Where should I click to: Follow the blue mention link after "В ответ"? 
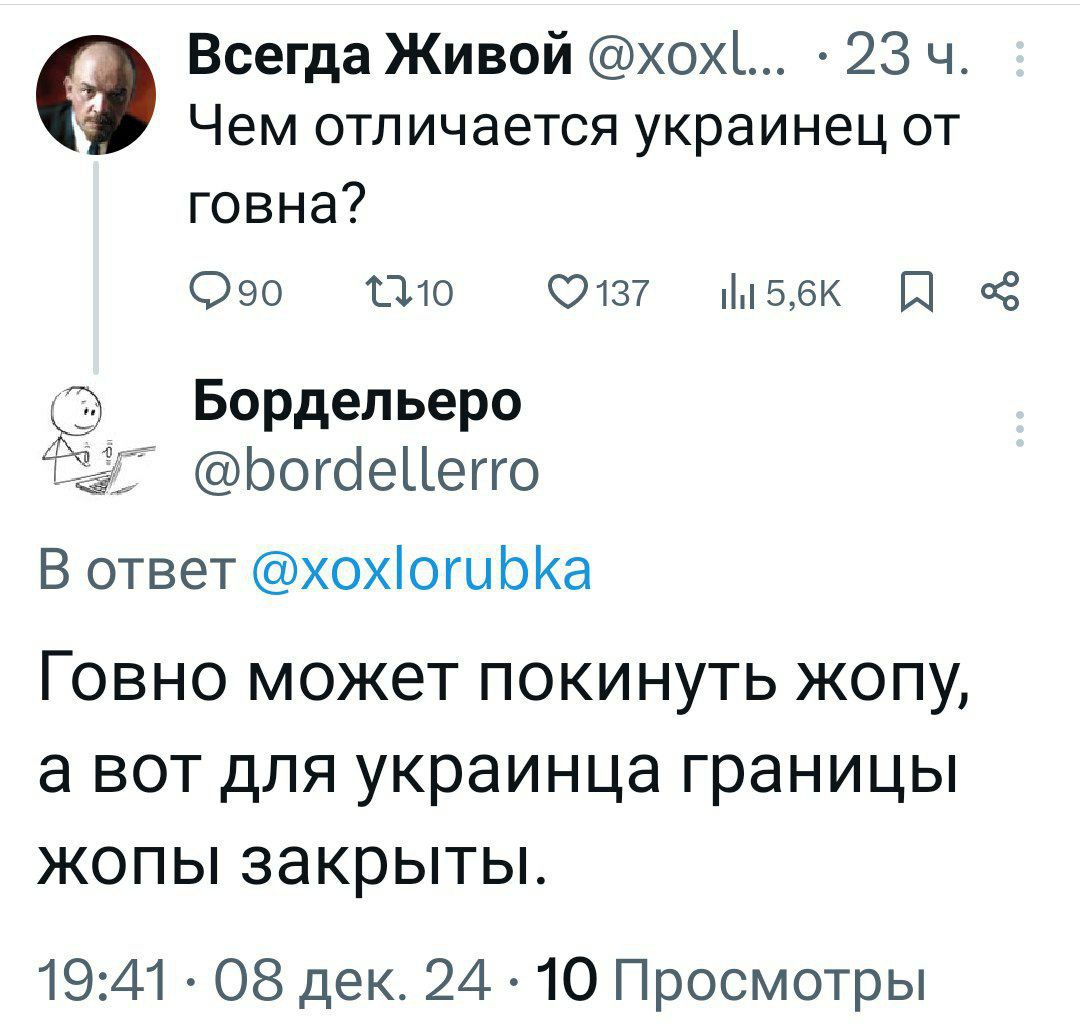[424, 572]
